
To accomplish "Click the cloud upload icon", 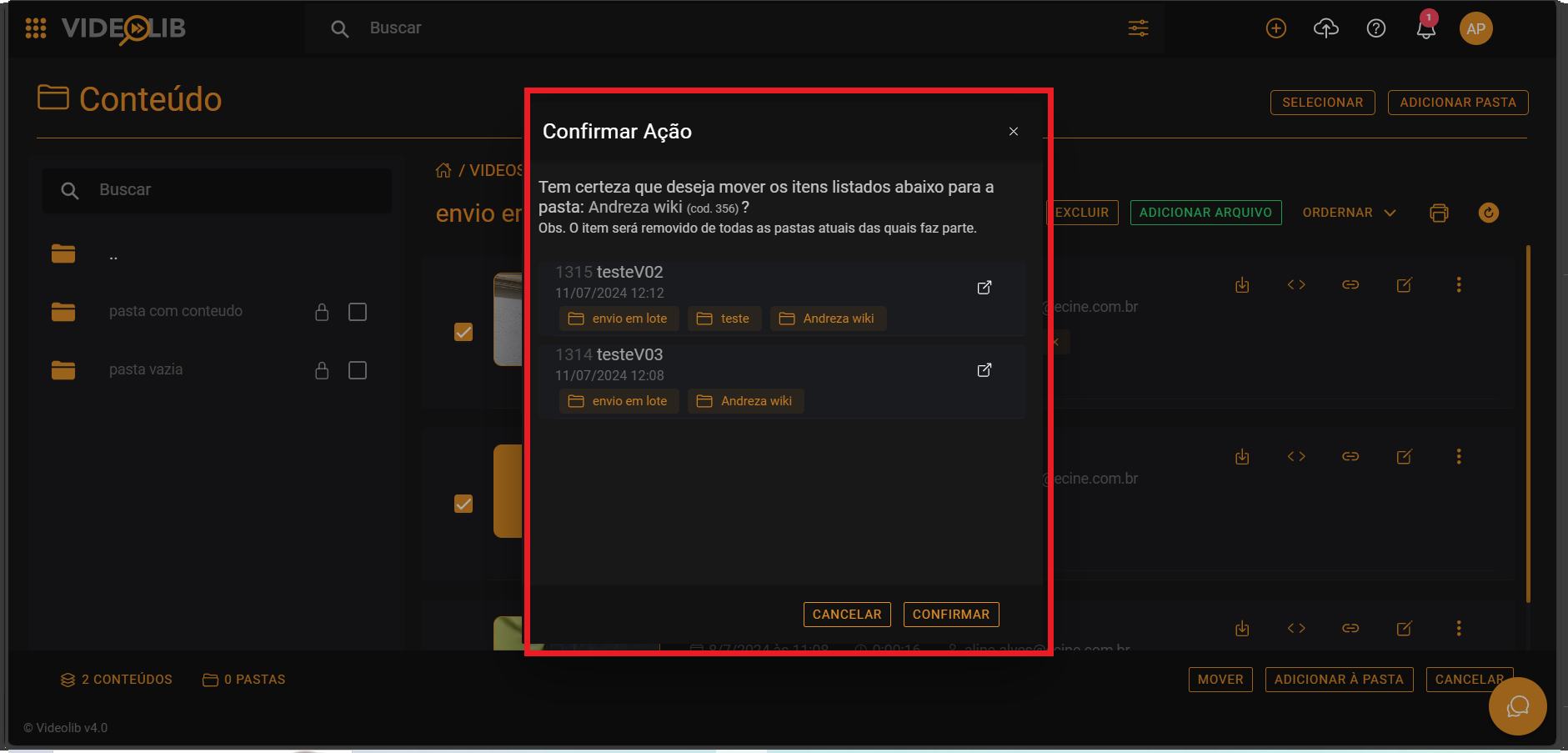I will 1325,28.
